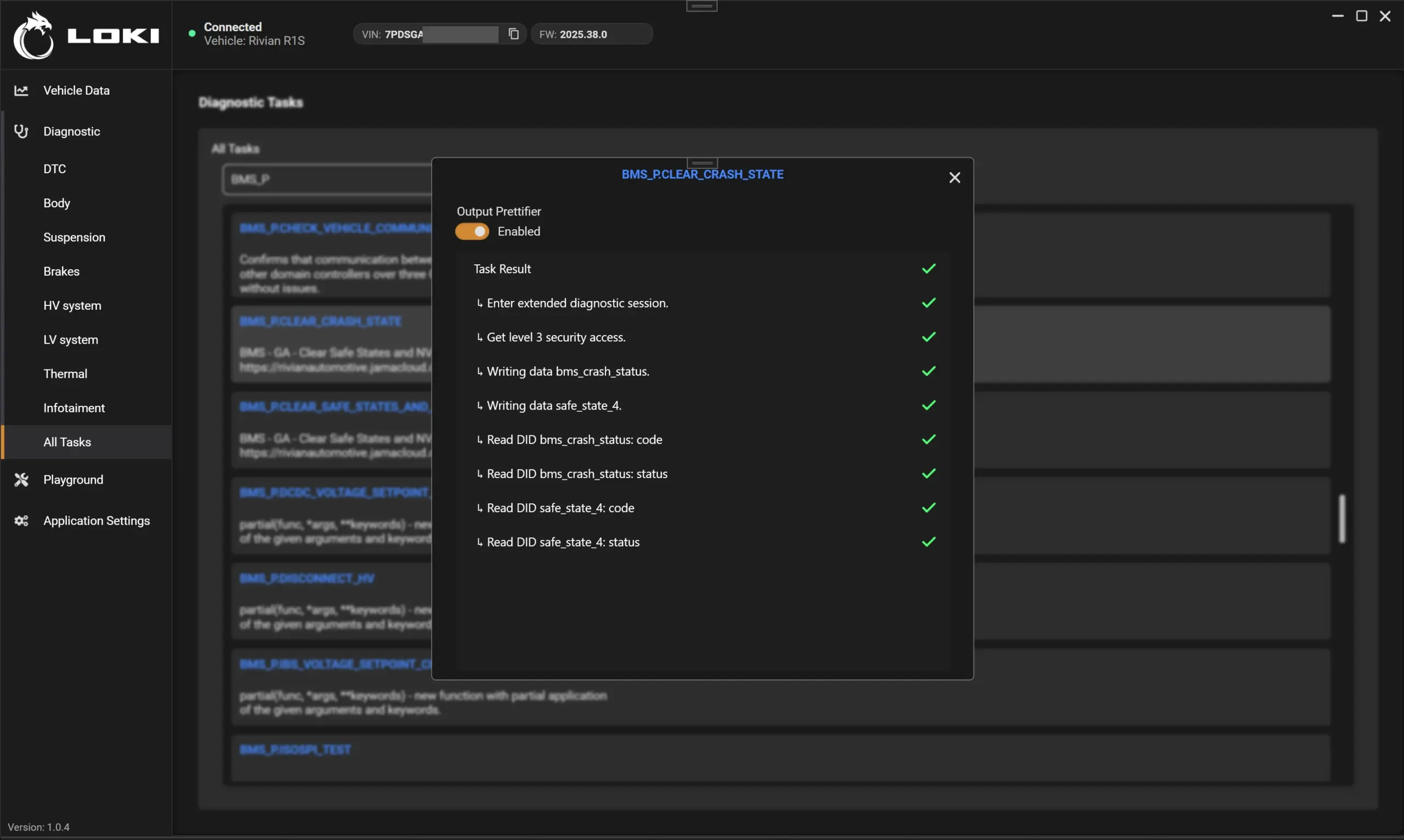1404x840 pixels.
Task: Click the Application Settings gears icon
Action: tap(21, 521)
